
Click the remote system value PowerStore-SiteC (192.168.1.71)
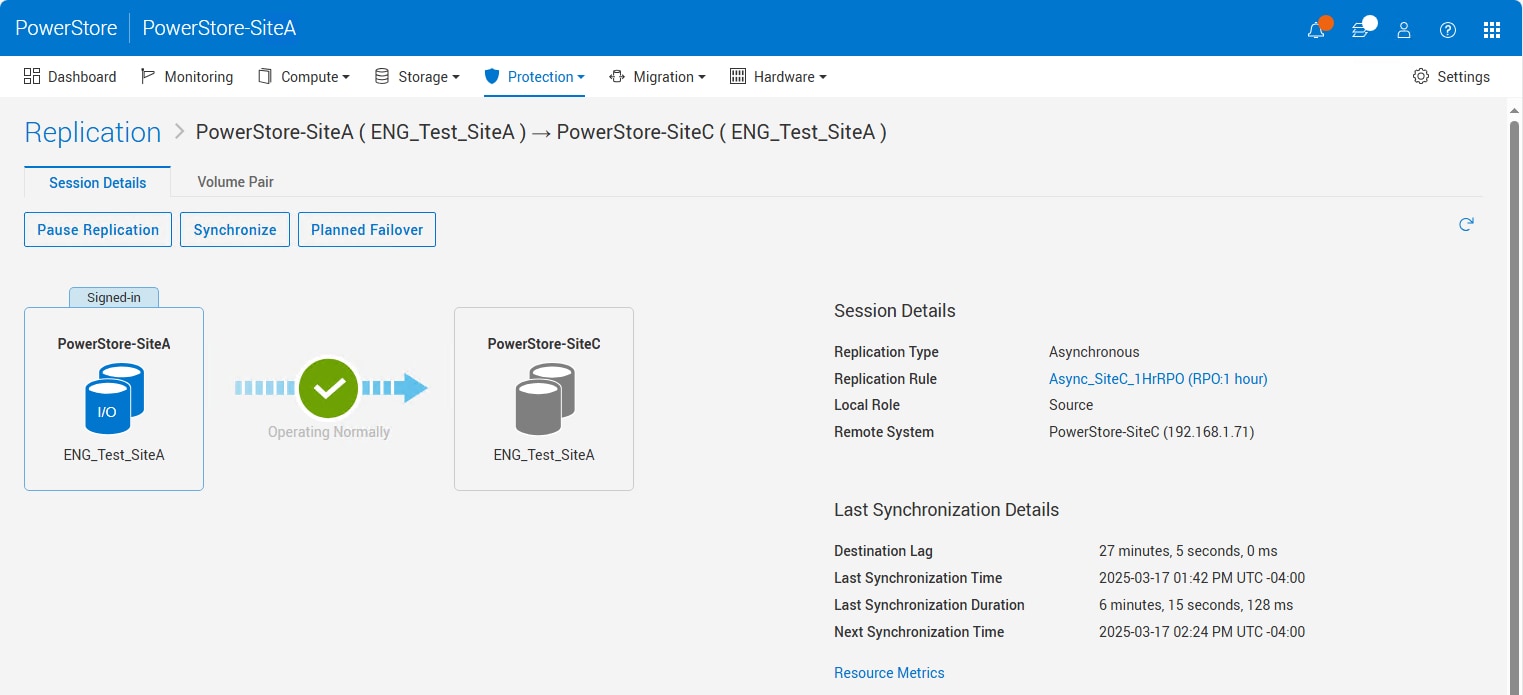coord(1151,432)
